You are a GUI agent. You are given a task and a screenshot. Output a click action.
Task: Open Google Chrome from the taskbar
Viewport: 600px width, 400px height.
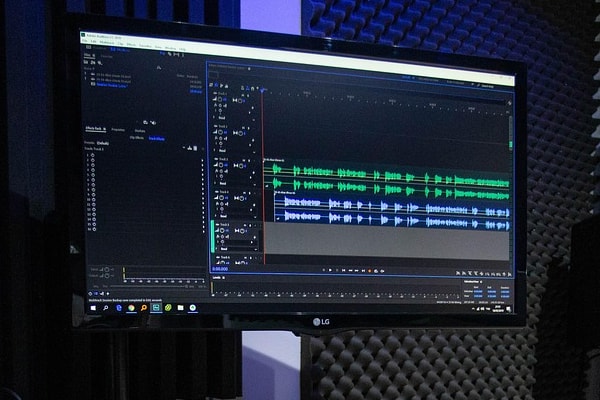[132, 307]
